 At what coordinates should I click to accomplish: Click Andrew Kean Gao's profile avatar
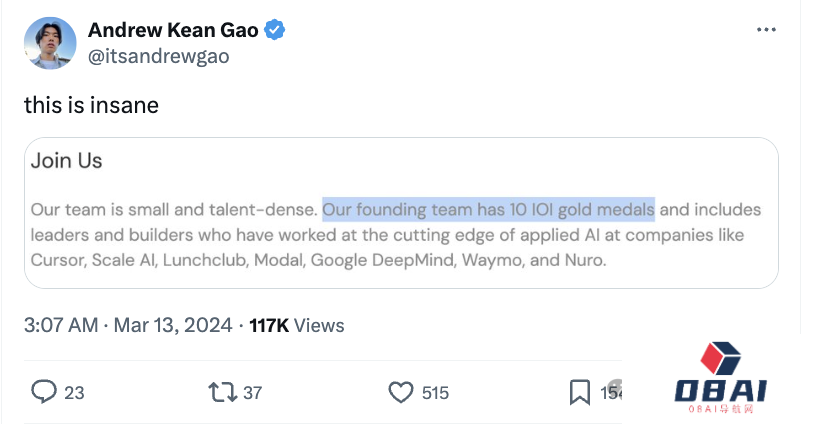click(49, 43)
